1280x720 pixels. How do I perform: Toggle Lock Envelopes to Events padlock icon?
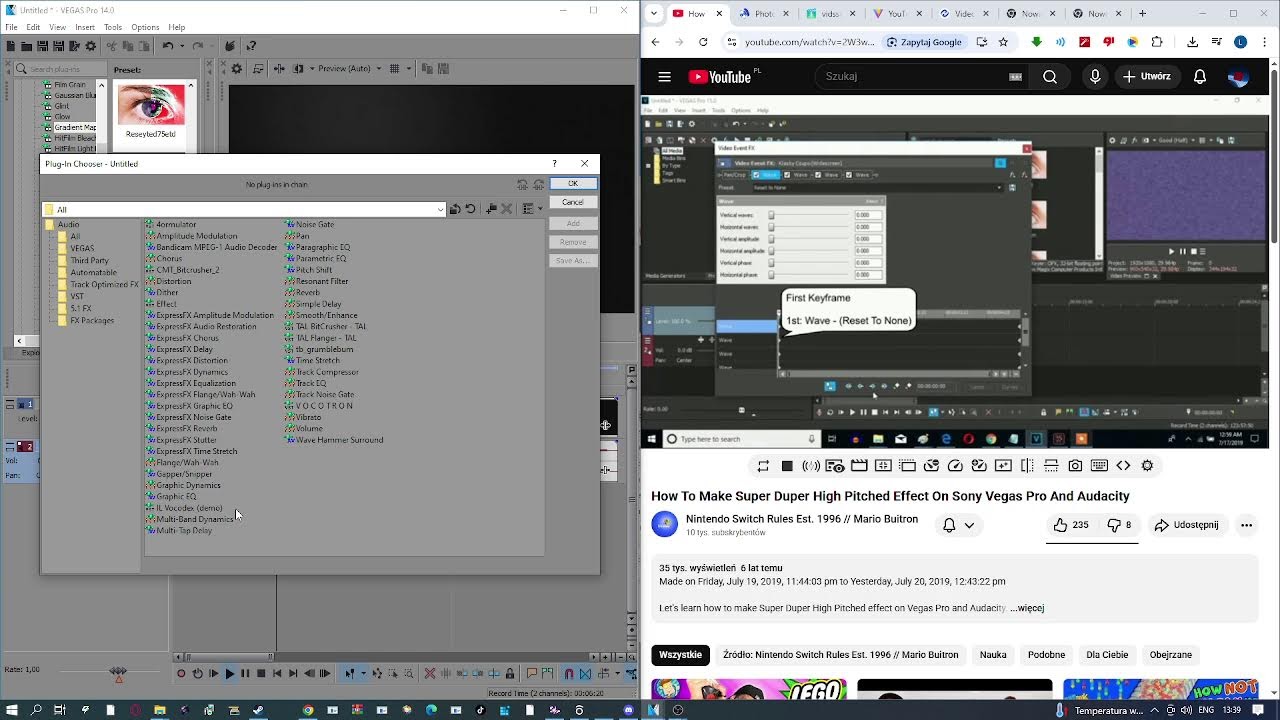510,674
